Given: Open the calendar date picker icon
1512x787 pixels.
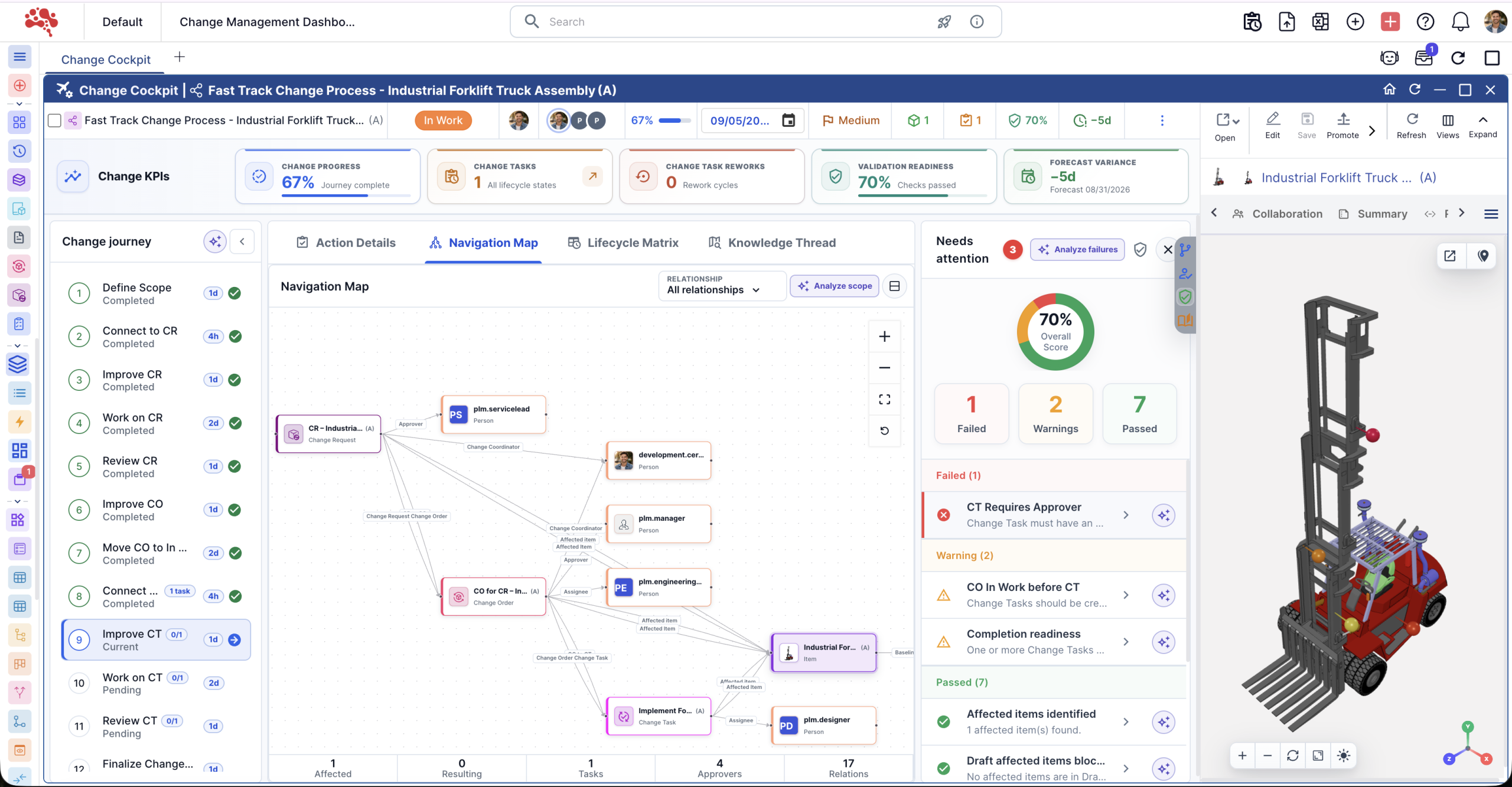Looking at the screenshot, I should (788, 120).
